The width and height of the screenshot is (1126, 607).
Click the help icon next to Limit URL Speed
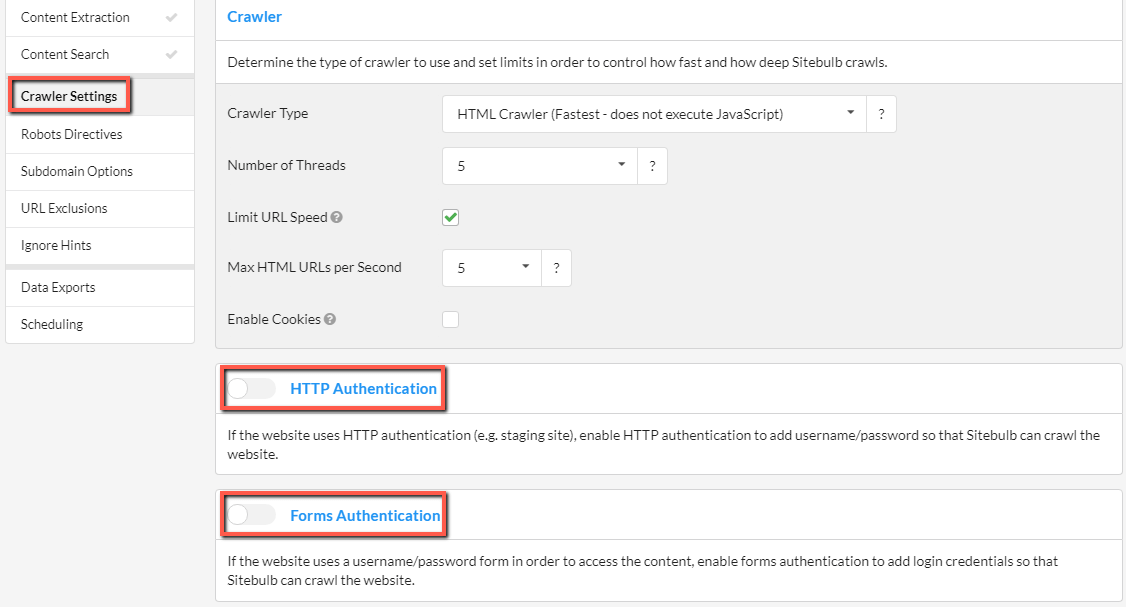click(x=336, y=217)
